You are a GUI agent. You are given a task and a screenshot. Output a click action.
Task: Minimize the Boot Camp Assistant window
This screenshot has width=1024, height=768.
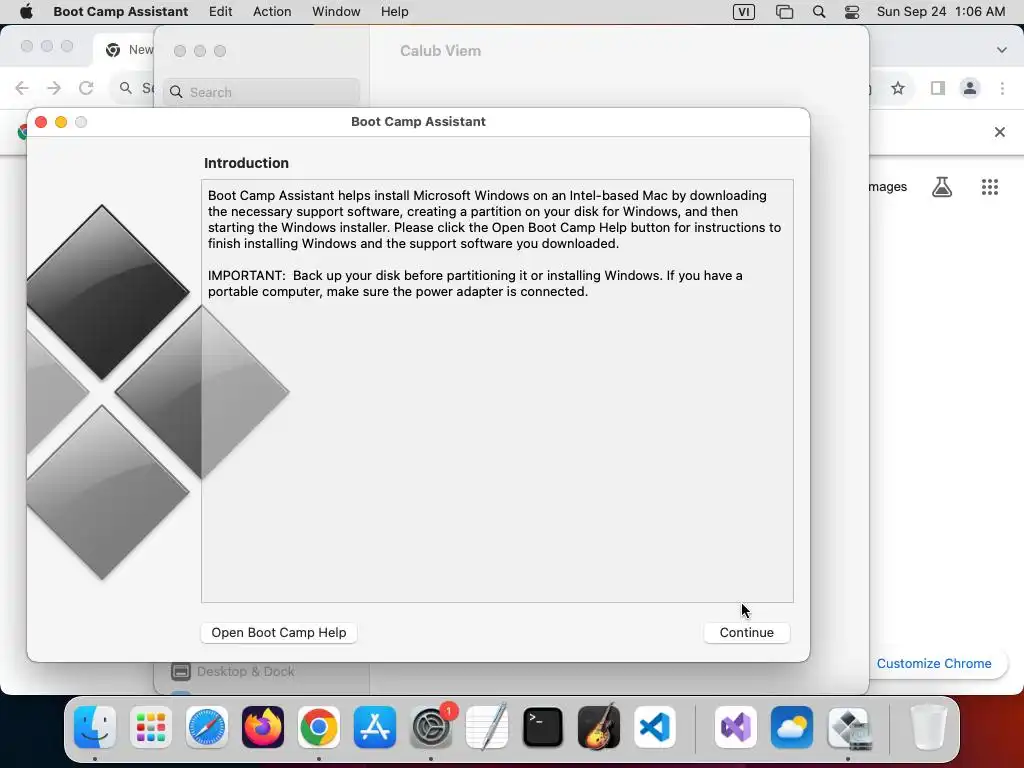[61, 122]
